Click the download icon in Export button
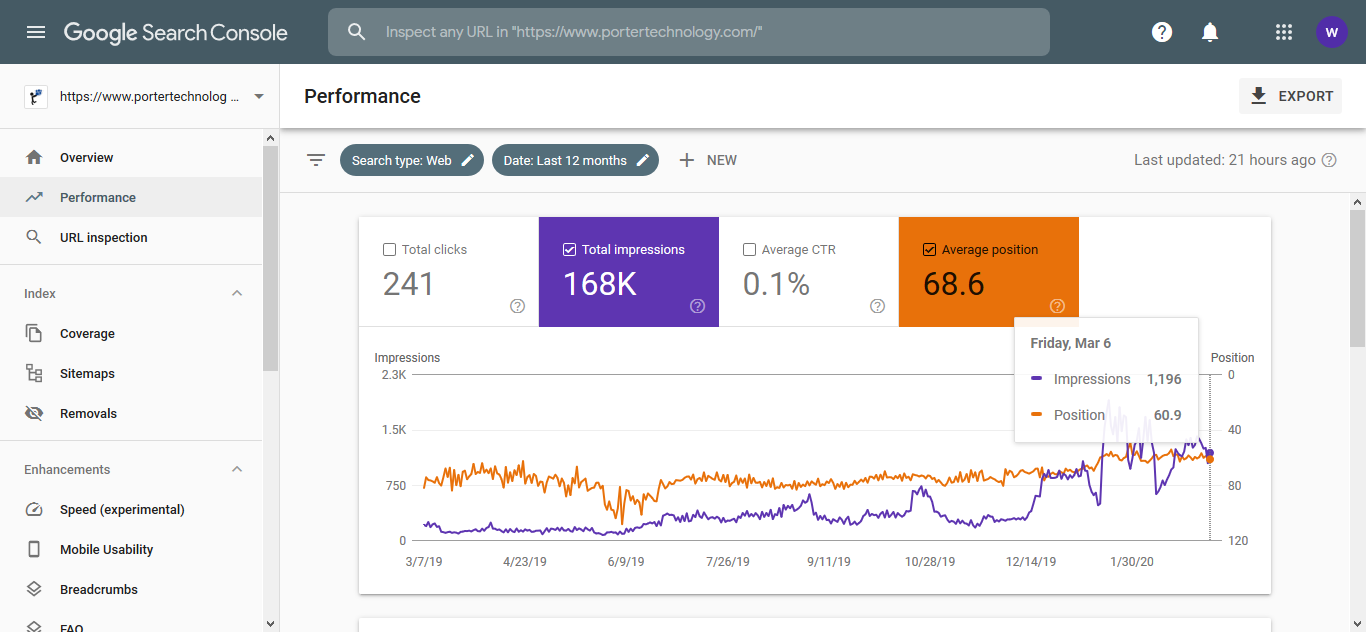 pyautogui.click(x=1259, y=96)
